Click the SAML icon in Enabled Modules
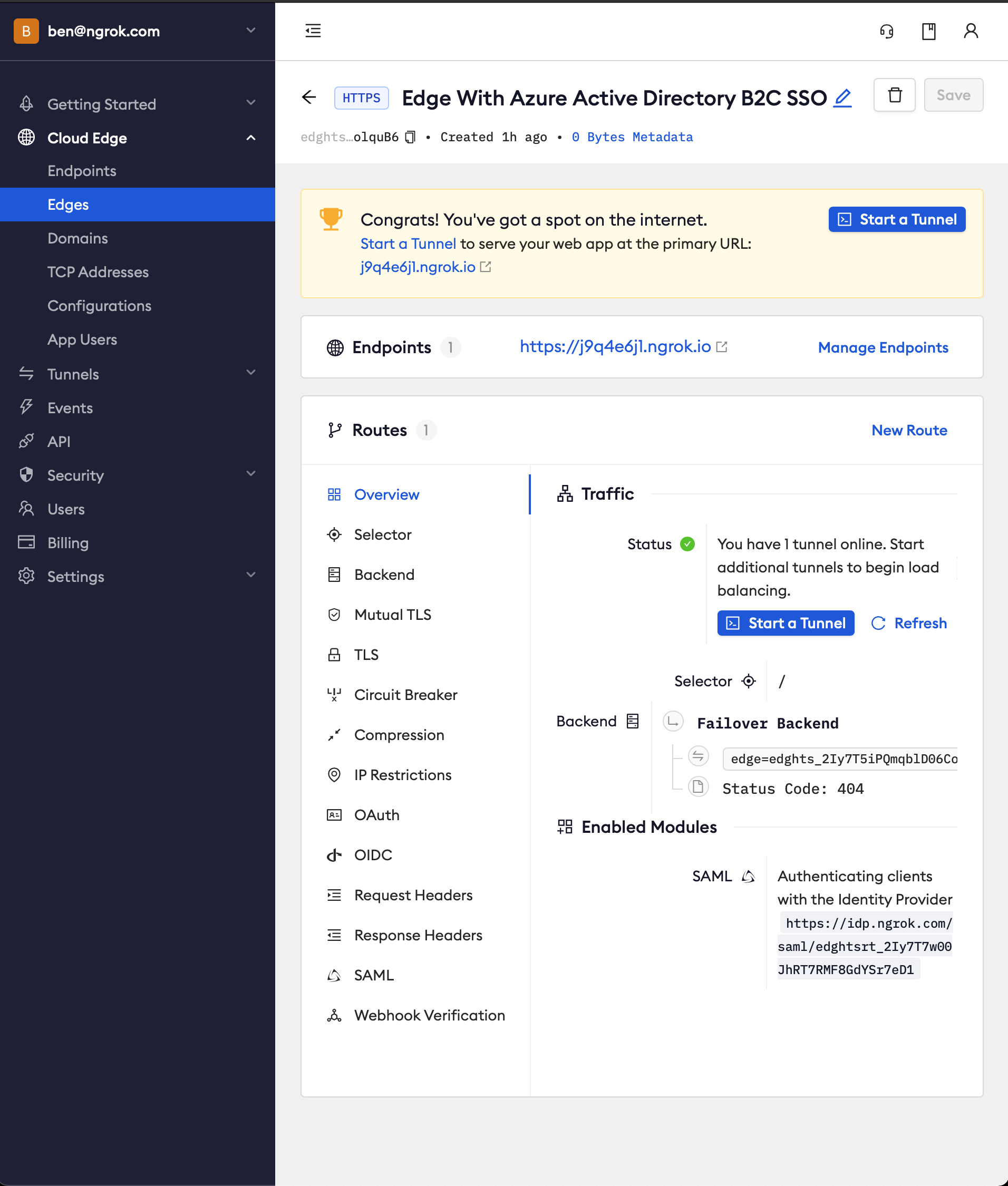 coord(749,876)
